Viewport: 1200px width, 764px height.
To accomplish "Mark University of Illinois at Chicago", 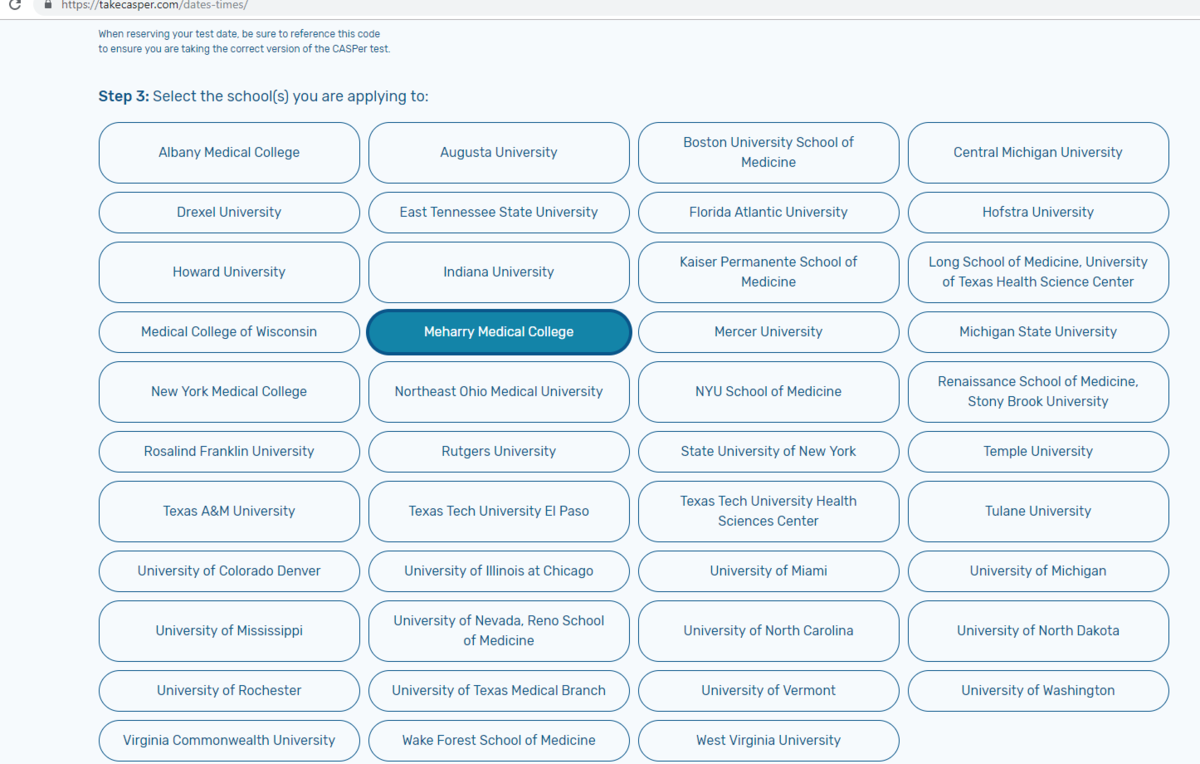I will tap(499, 571).
